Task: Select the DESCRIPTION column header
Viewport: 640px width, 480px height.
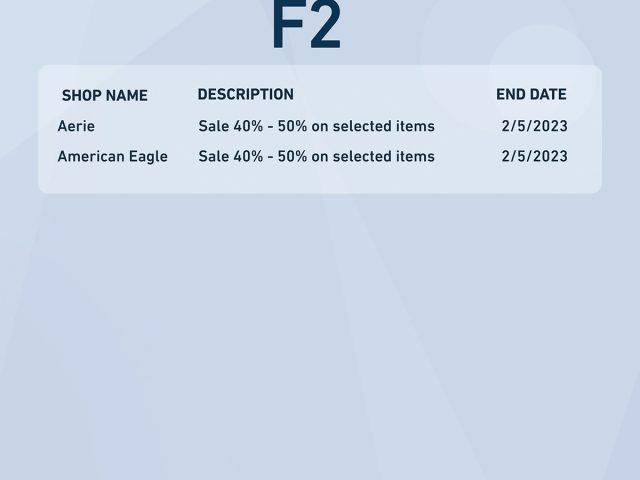Action: [246, 94]
